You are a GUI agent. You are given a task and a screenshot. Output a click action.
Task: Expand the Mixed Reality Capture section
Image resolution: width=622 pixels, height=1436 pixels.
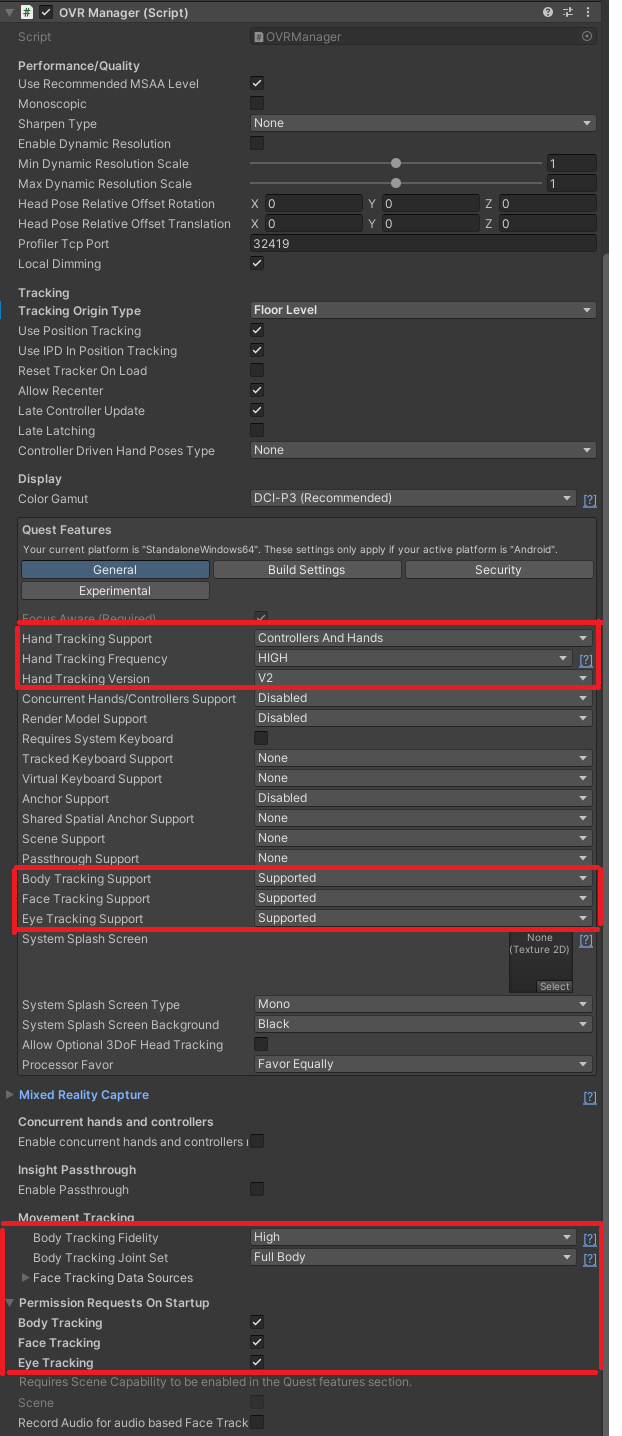click(x=10, y=1095)
